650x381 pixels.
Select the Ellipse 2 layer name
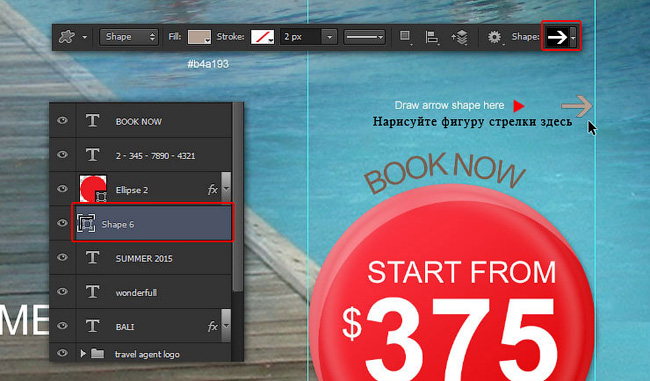pyautogui.click(x=131, y=190)
